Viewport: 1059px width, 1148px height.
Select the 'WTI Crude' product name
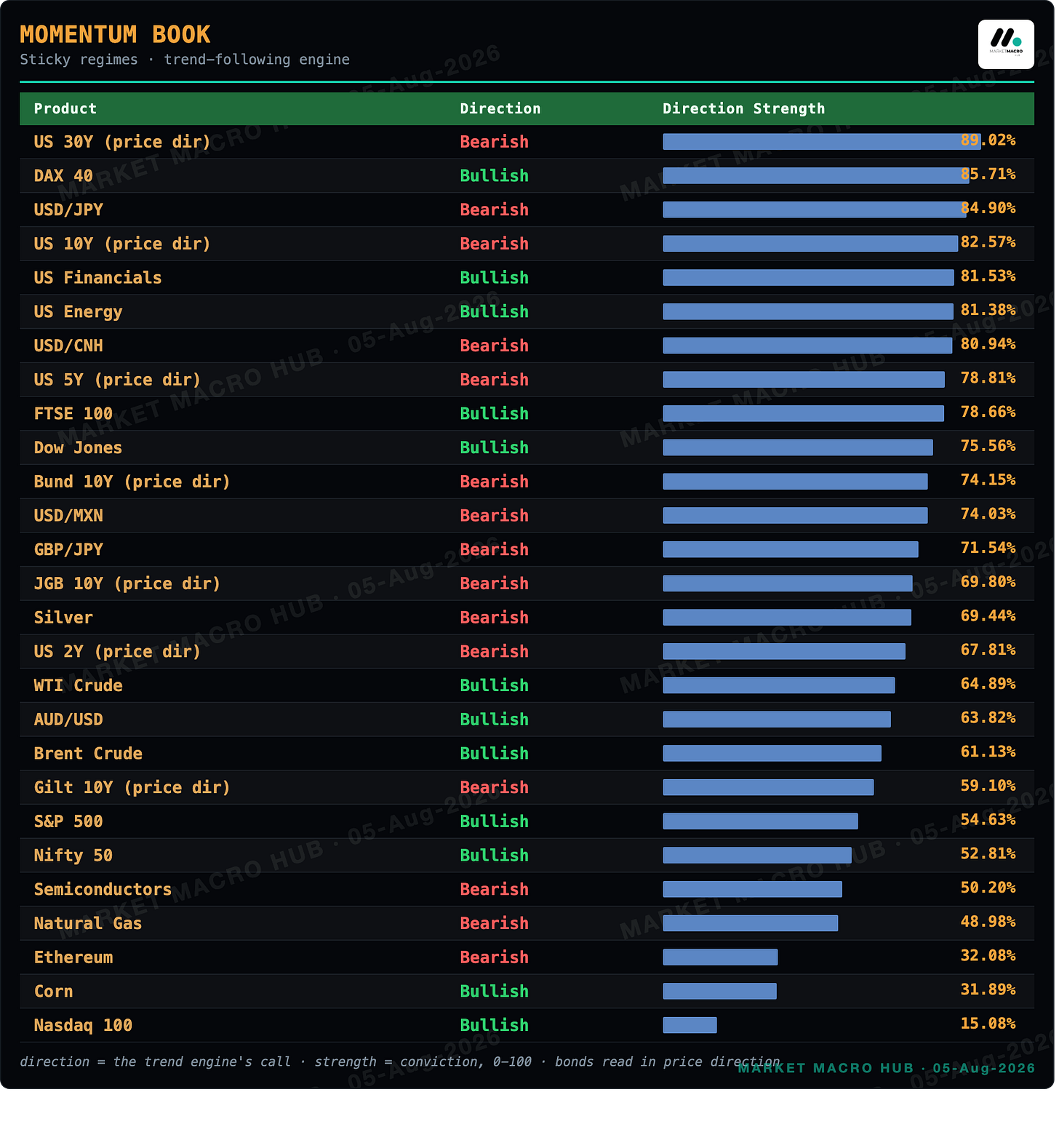pyautogui.click(x=79, y=686)
